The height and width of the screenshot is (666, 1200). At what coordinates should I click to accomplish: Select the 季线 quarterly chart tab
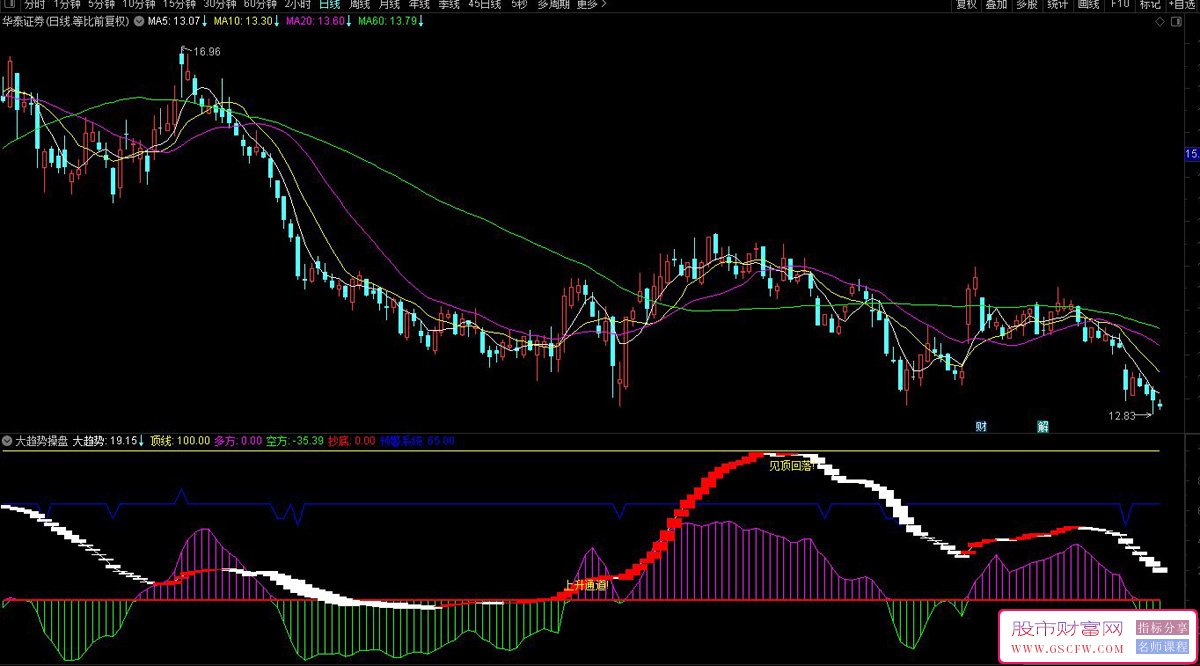point(450,4)
